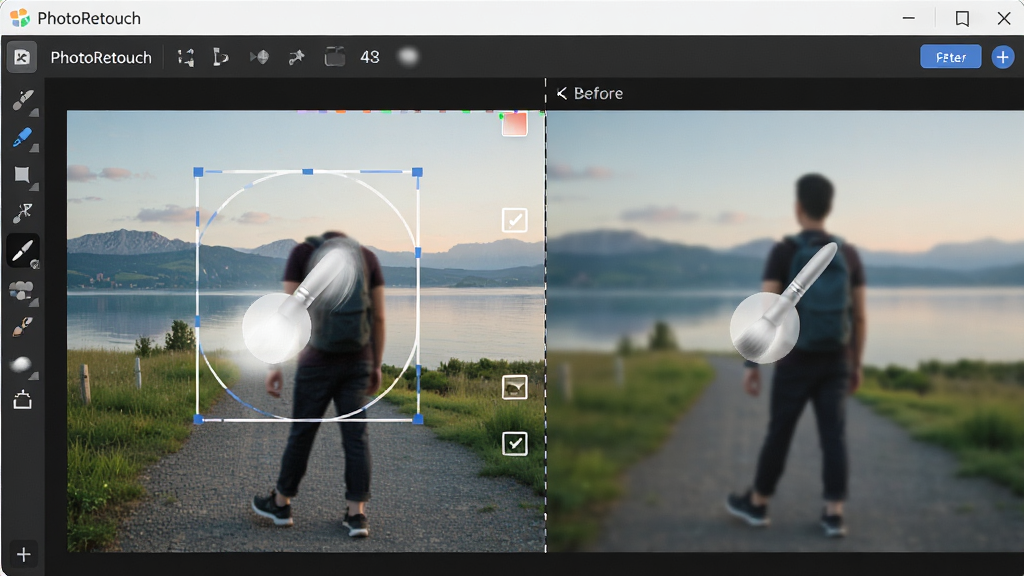The height and width of the screenshot is (576, 1024).
Task: Click the Before label
Action: click(598, 93)
